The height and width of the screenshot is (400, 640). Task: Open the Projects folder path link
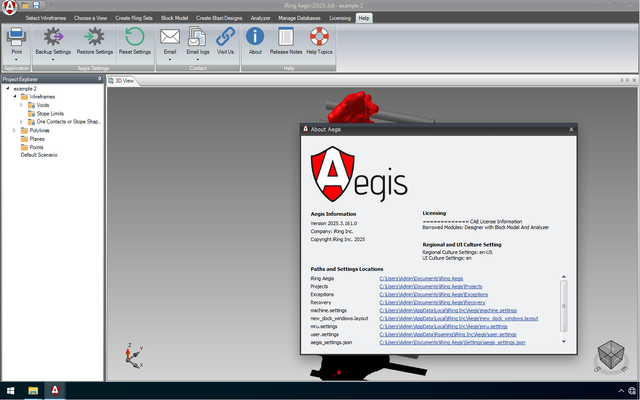coord(431,287)
